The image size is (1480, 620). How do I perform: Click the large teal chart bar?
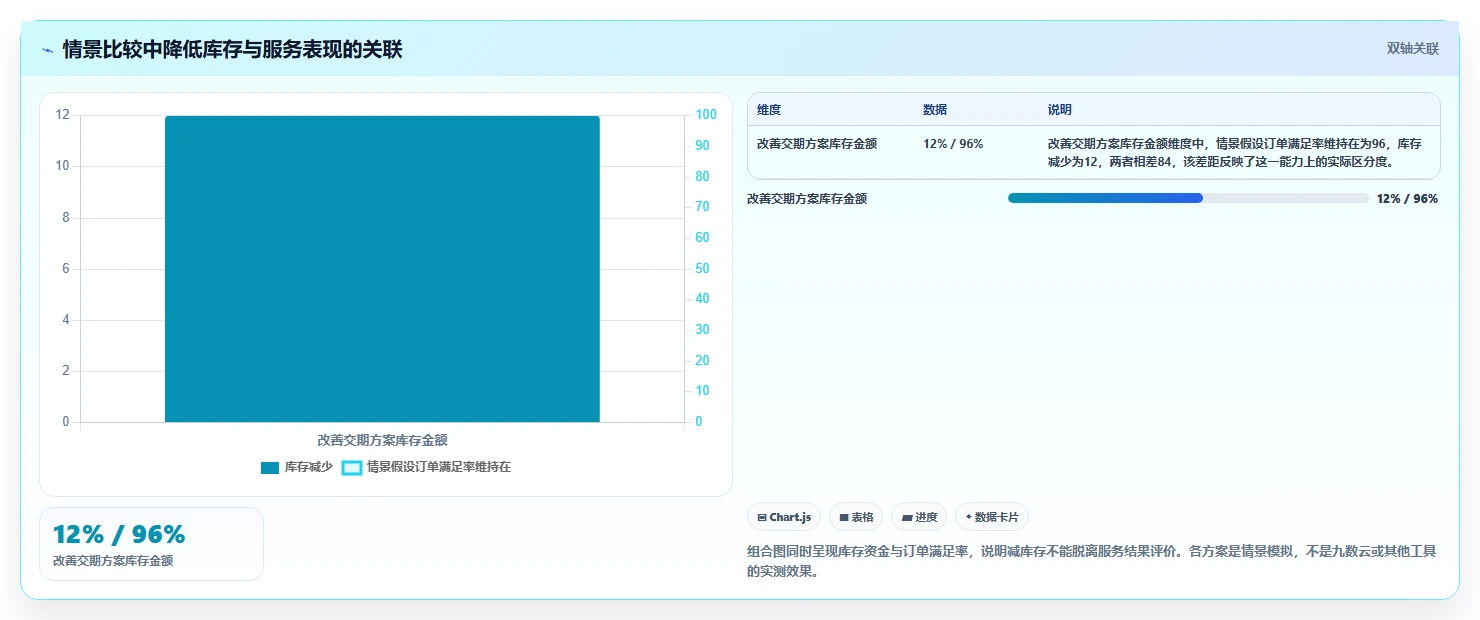coord(382,269)
